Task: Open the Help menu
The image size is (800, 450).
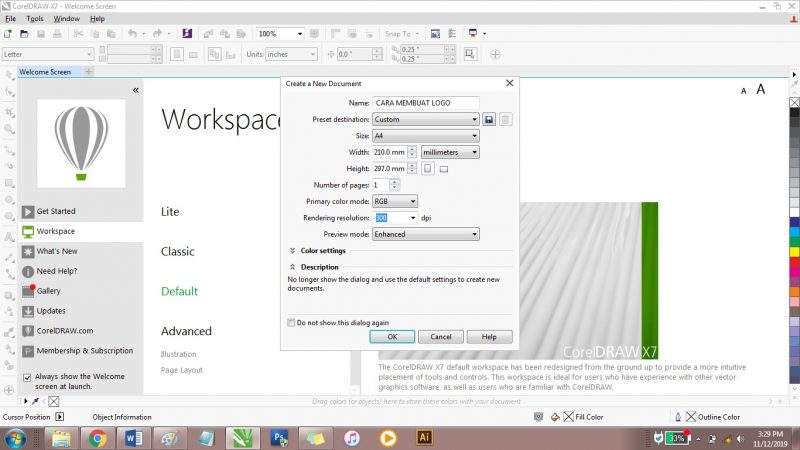Action: [97, 19]
